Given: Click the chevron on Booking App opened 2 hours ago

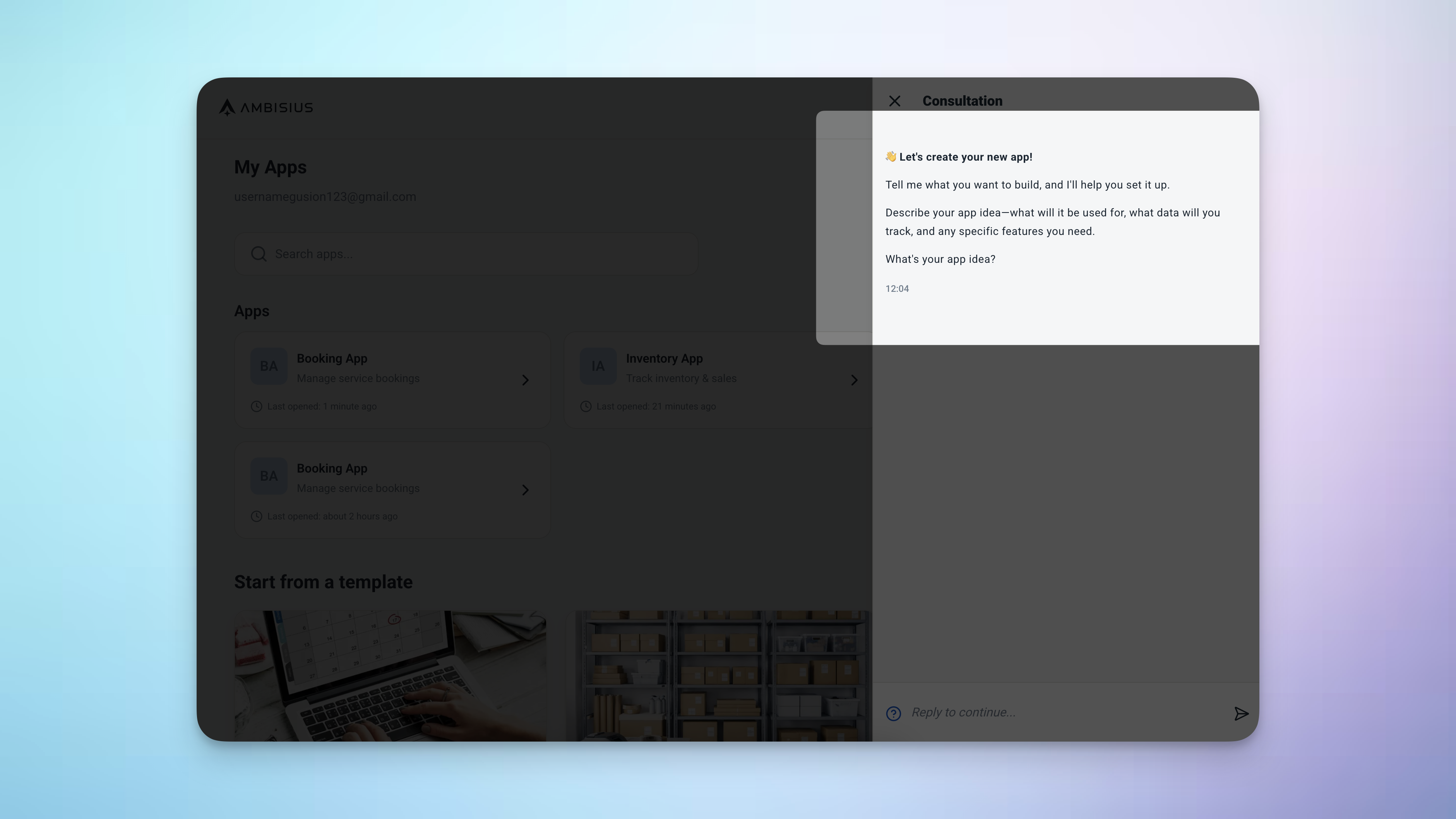Looking at the screenshot, I should (x=525, y=490).
